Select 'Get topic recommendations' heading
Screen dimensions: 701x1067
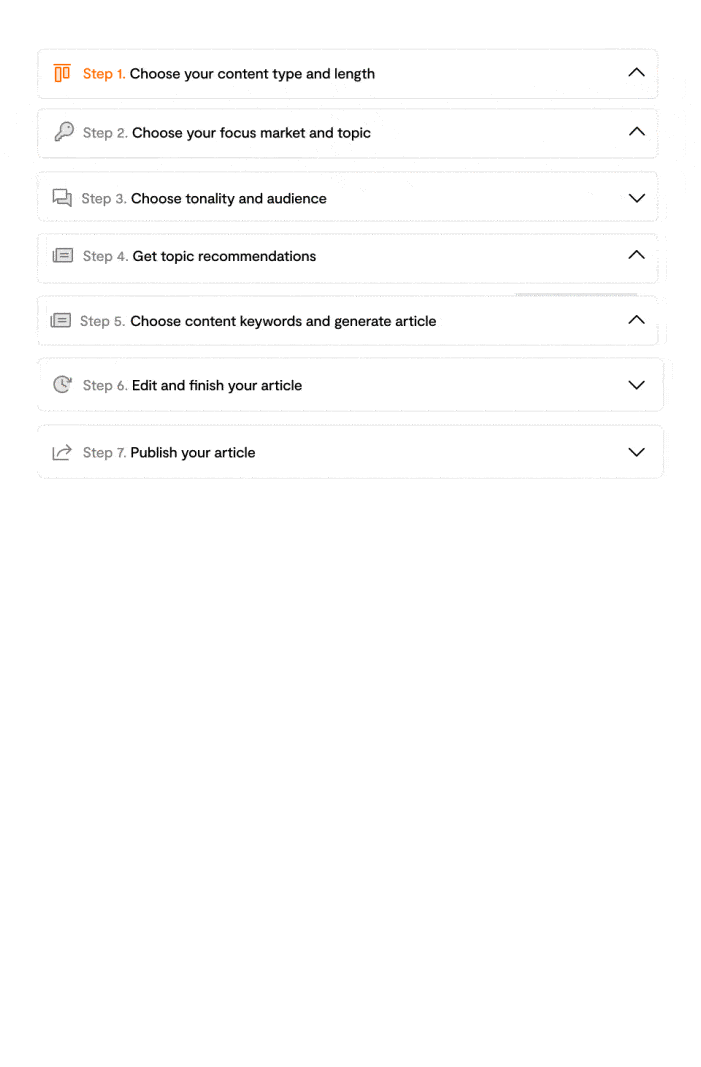click(224, 257)
